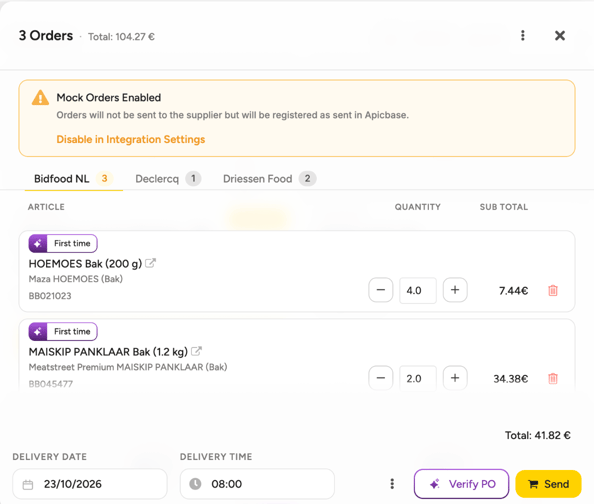Select the MAISKIP PANKLAAR Bak (1.2 kg) name

coord(108,352)
